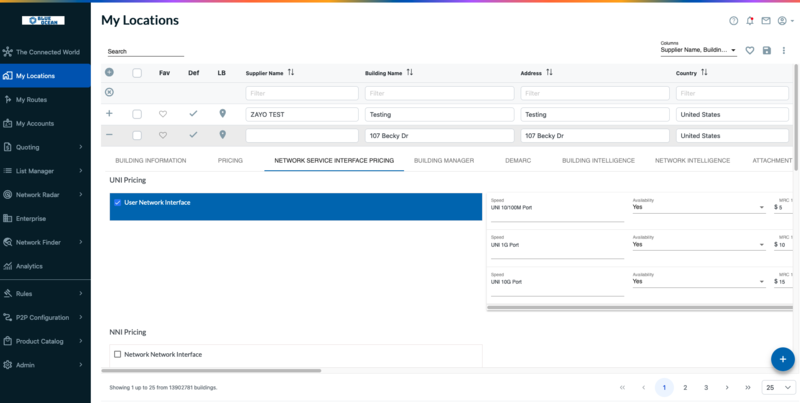Image resolution: width=800 pixels, height=403 pixels.
Task: Open the three-dot more options menu
Action: click(x=784, y=51)
